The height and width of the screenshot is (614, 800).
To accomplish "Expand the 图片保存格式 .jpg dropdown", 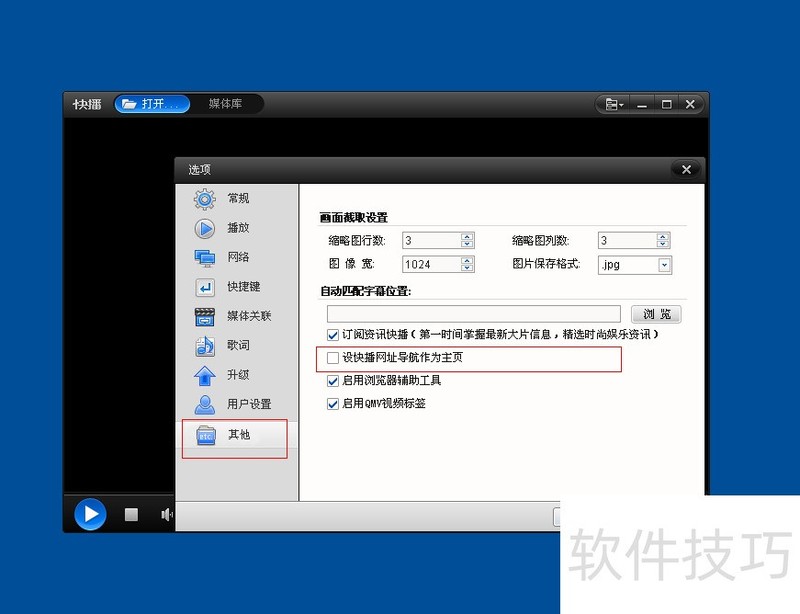I will (665, 265).
